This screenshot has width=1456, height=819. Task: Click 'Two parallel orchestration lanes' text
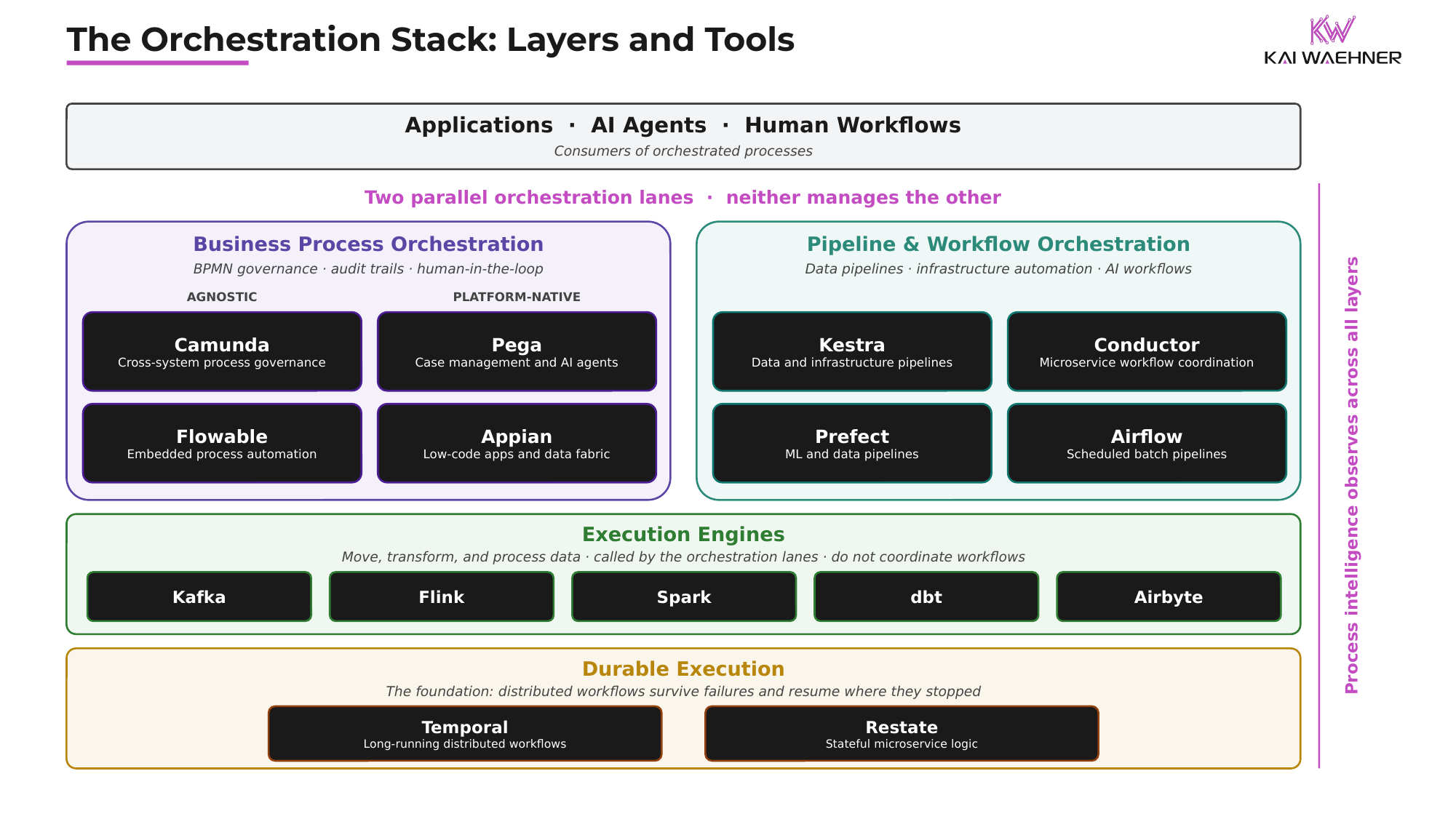pyautogui.click(x=529, y=198)
